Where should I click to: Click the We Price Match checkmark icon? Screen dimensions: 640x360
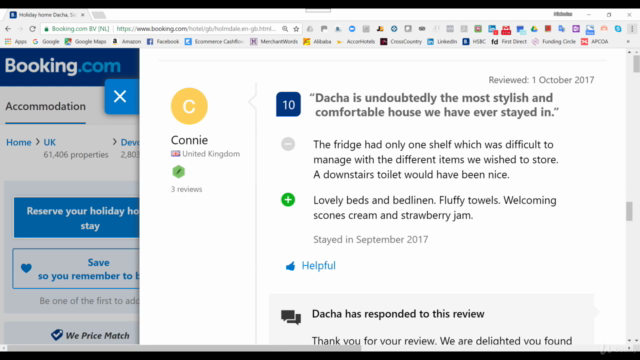57,335
